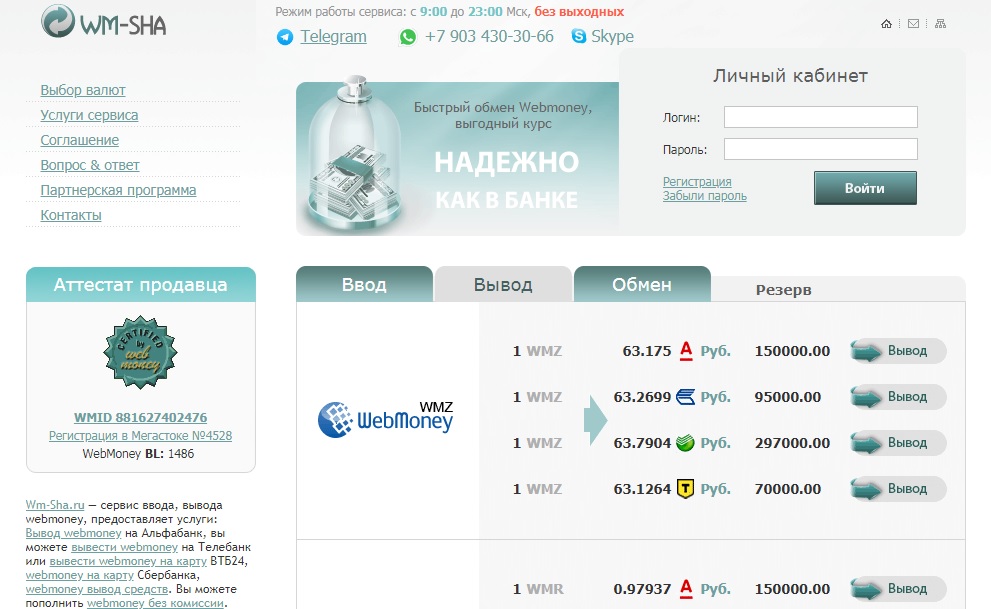Image resolution: width=991 pixels, height=609 pixels.
Task: Open вывести webmoney на карту link
Action: 128,561
